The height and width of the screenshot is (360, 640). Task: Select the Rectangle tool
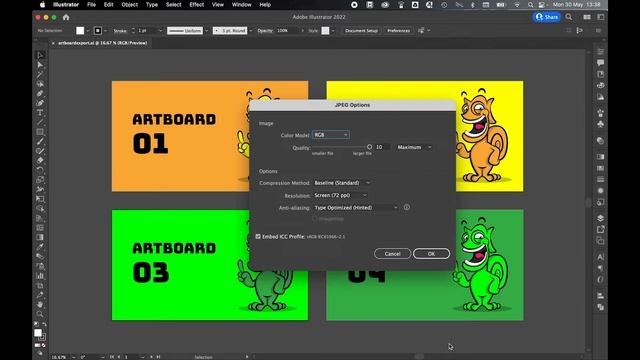tap(40, 132)
